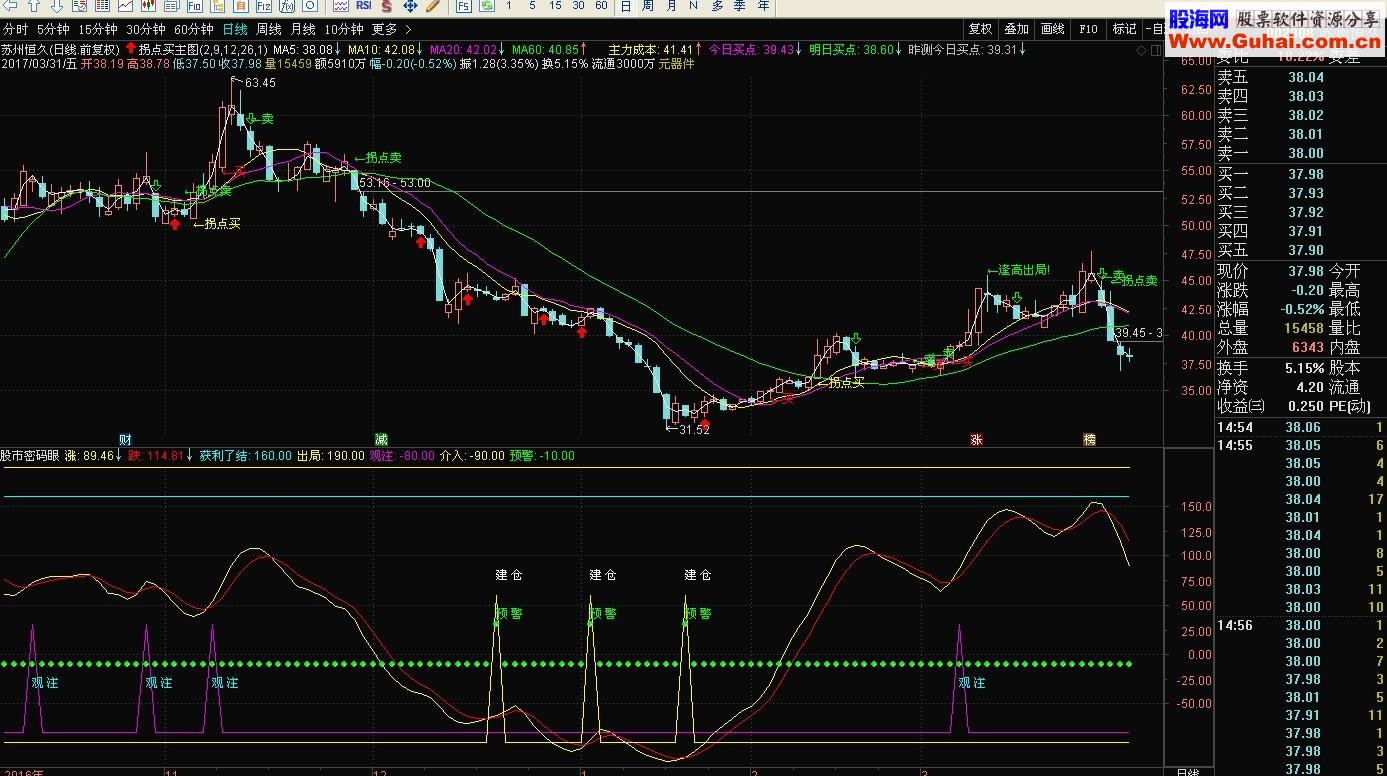This screenshot has width=1387, height=776.
Task: Switch to the 30分钟 tab
Action: (x=146, y=29)
